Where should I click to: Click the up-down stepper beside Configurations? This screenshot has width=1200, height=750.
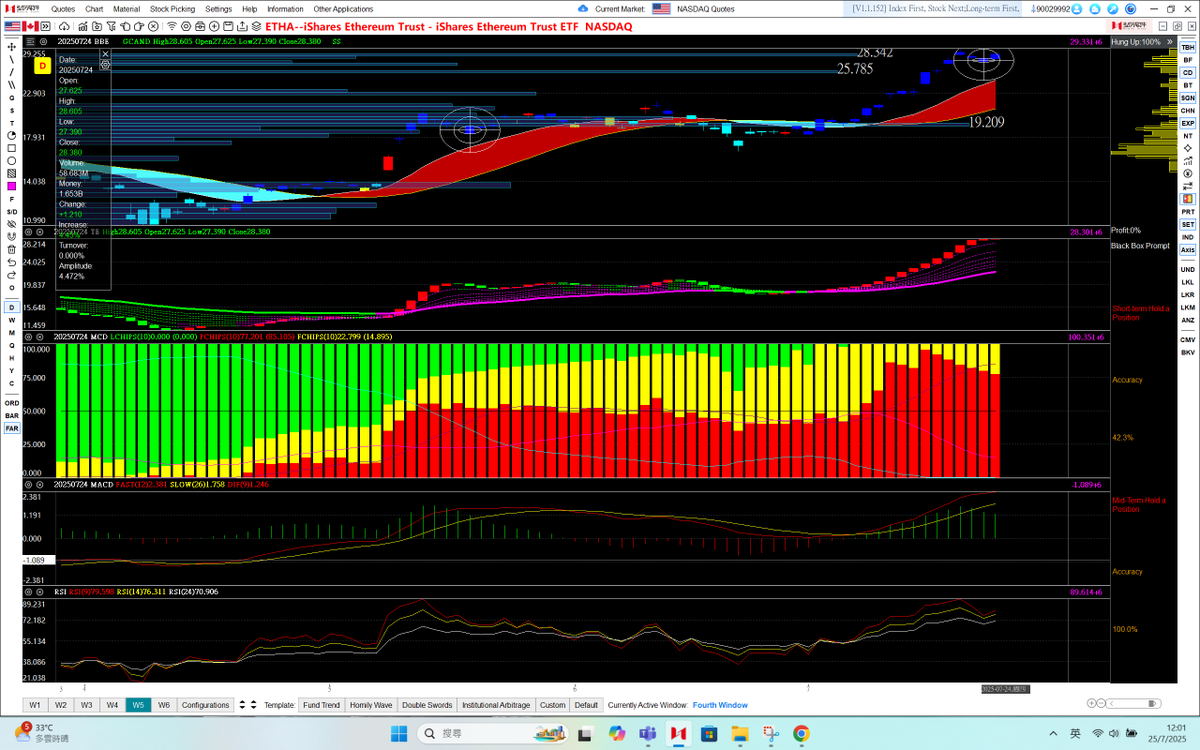coord(240,705)
